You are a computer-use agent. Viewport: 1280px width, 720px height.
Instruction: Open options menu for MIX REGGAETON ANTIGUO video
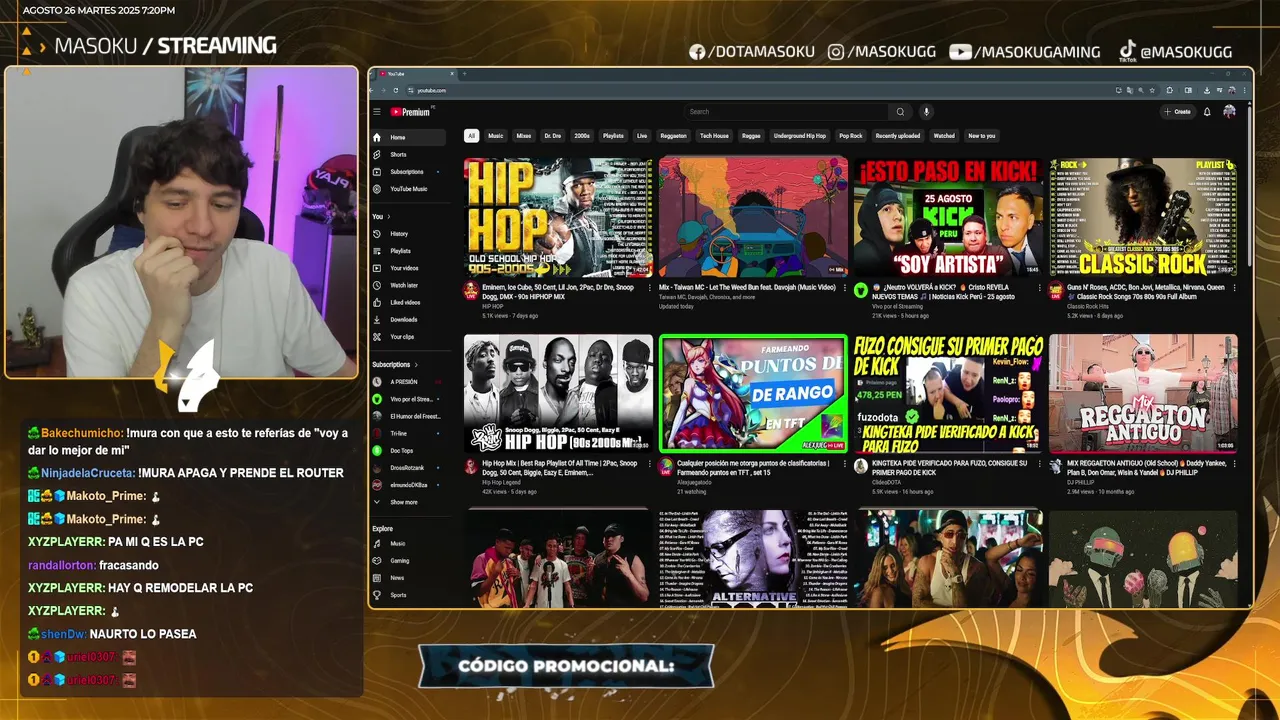point(1233,465)
